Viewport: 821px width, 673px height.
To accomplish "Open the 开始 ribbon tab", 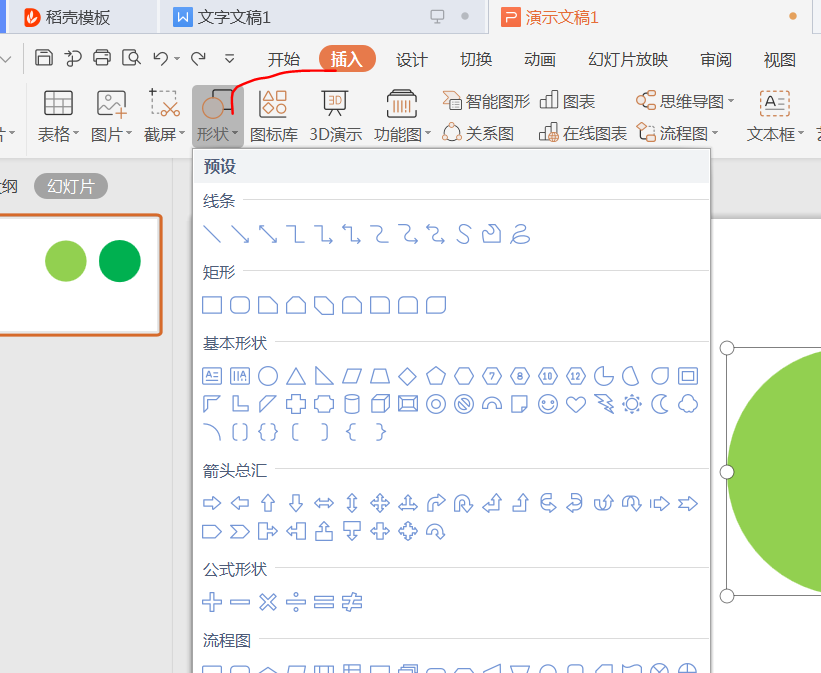I will coord(284,59).
